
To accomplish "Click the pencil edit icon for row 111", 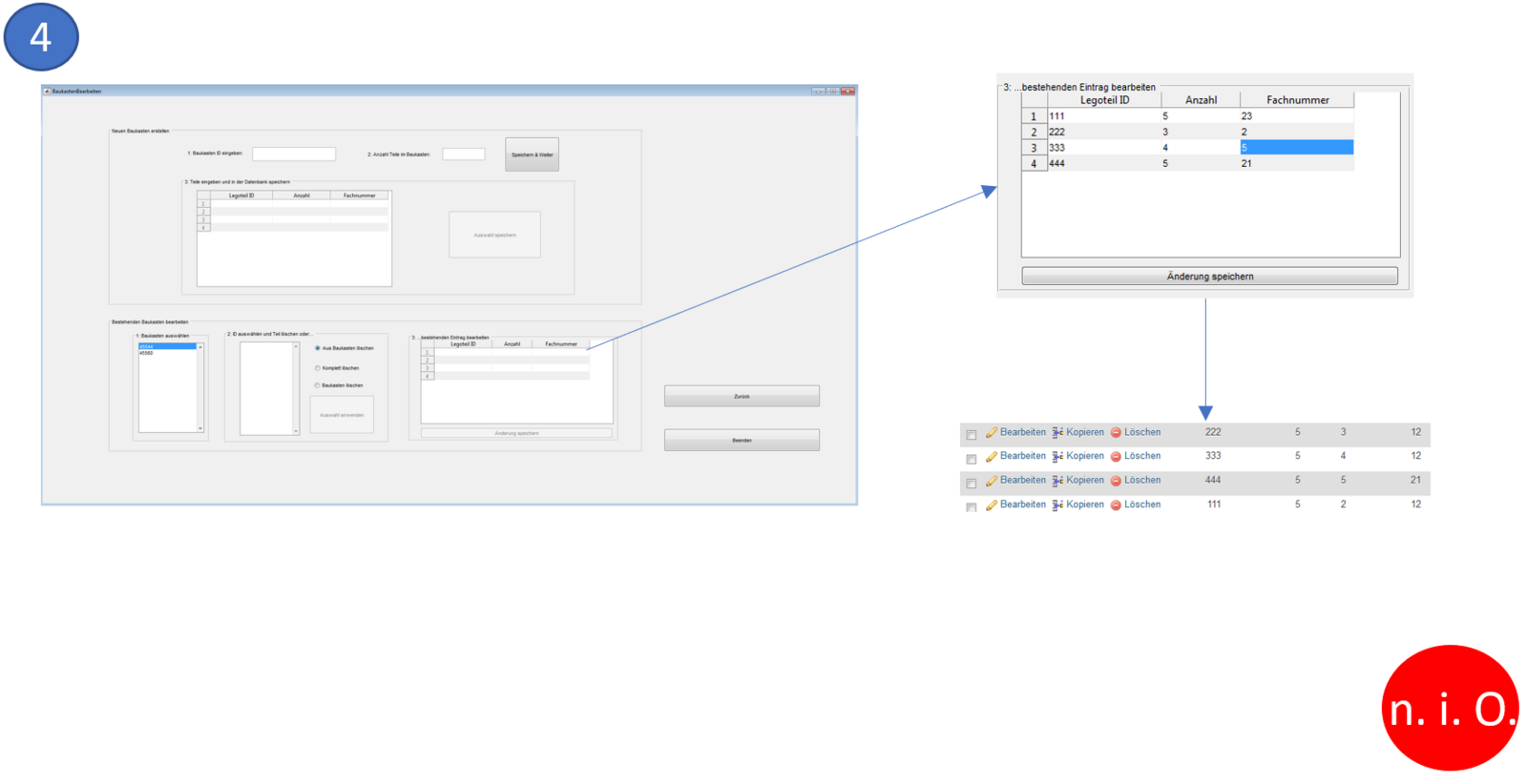I will pyautogui.click(x=992, y=505).
